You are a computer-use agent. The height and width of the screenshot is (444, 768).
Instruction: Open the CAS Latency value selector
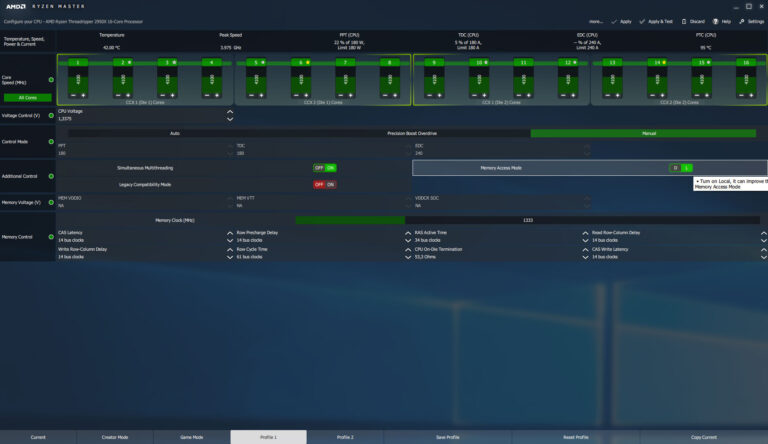(x=229, y=236)
